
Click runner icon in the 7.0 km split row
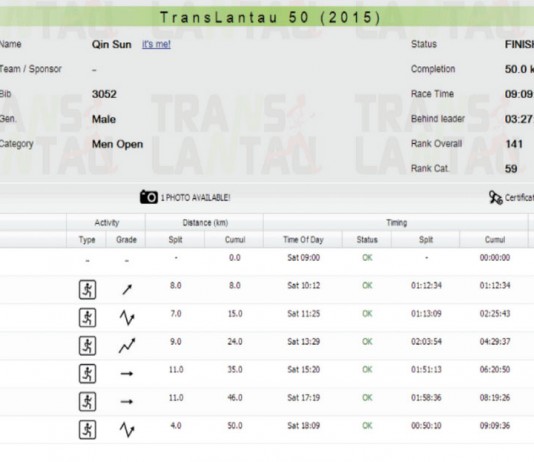88,318
